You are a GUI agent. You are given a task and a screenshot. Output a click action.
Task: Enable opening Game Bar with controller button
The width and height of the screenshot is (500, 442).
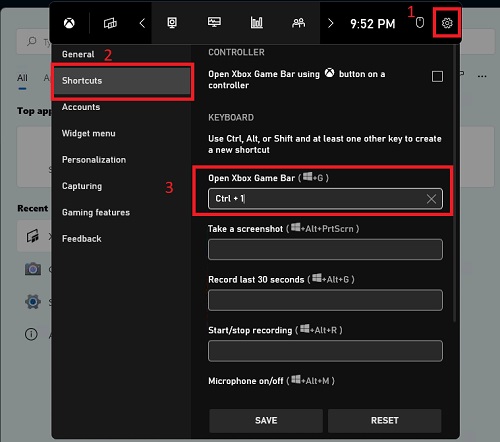[437, 76]
